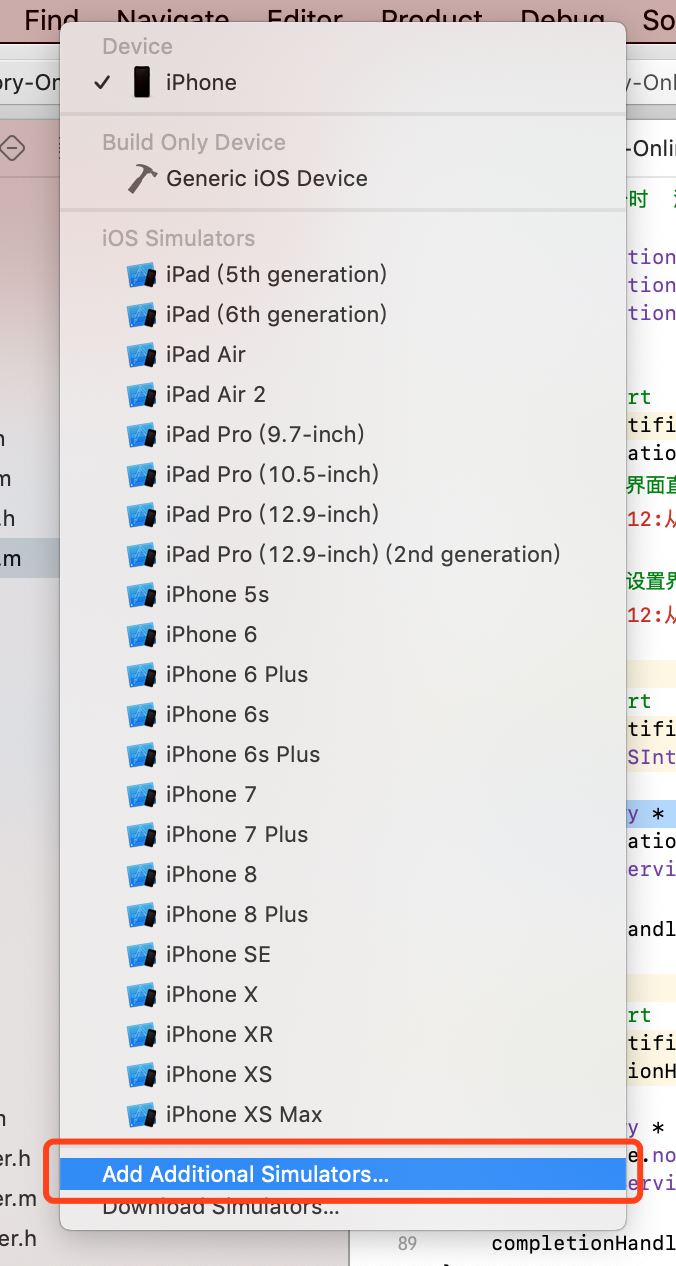Choose the iPhone 5s simulator

343,594
